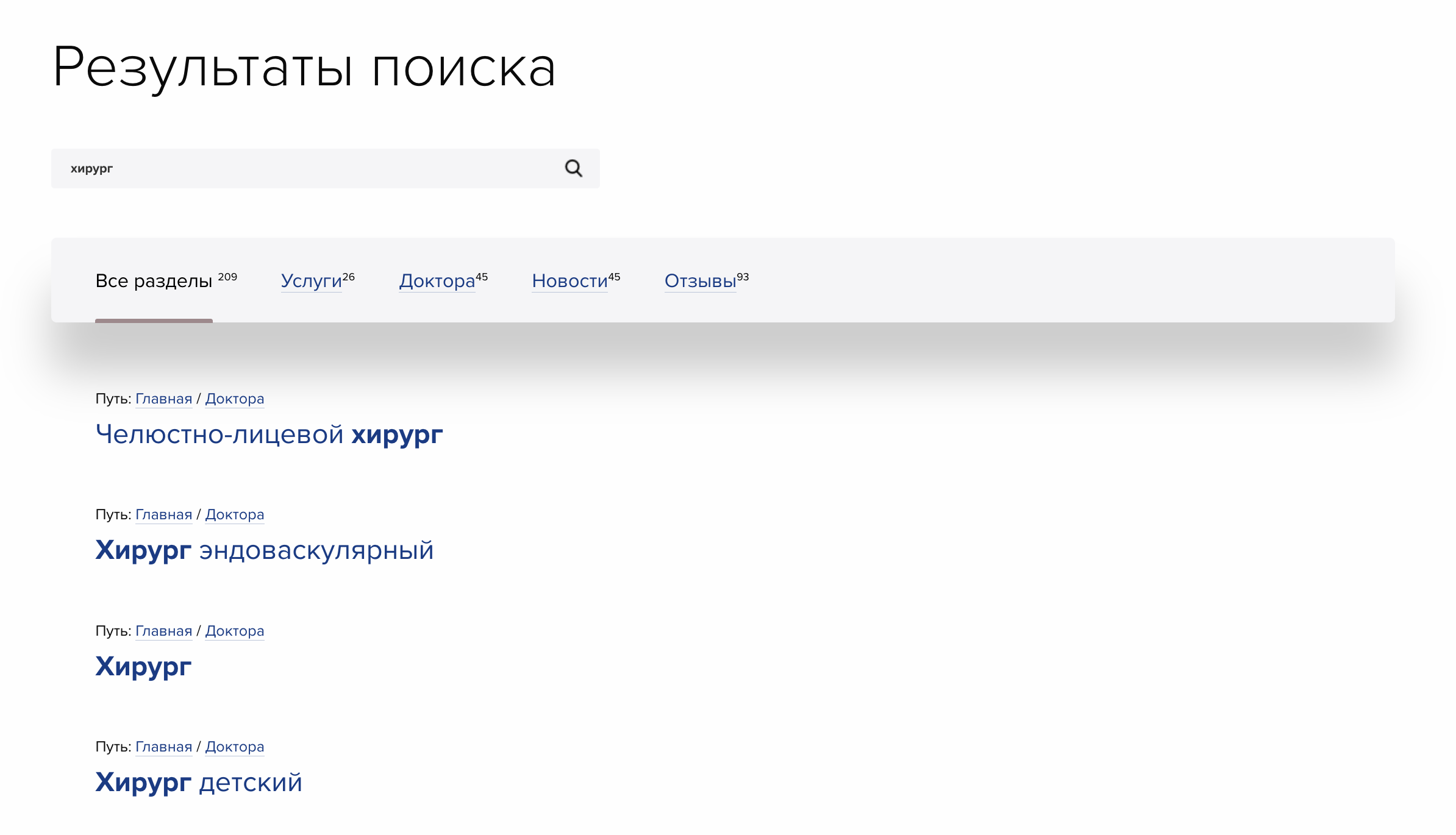This screenshot has width=1456, height=835.
Task: Open the Хирург эндоваскулярный result
Action: (x=265, y=550)
